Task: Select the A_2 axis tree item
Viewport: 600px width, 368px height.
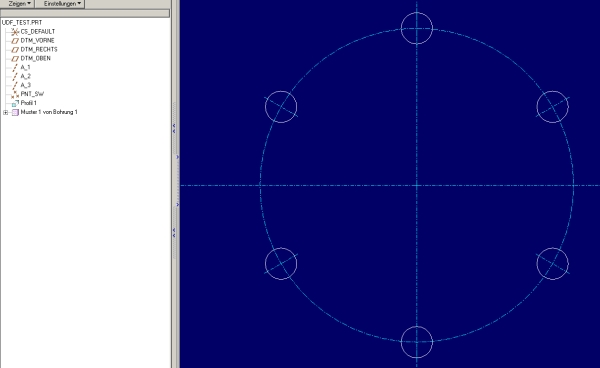Action: (25, 76)
